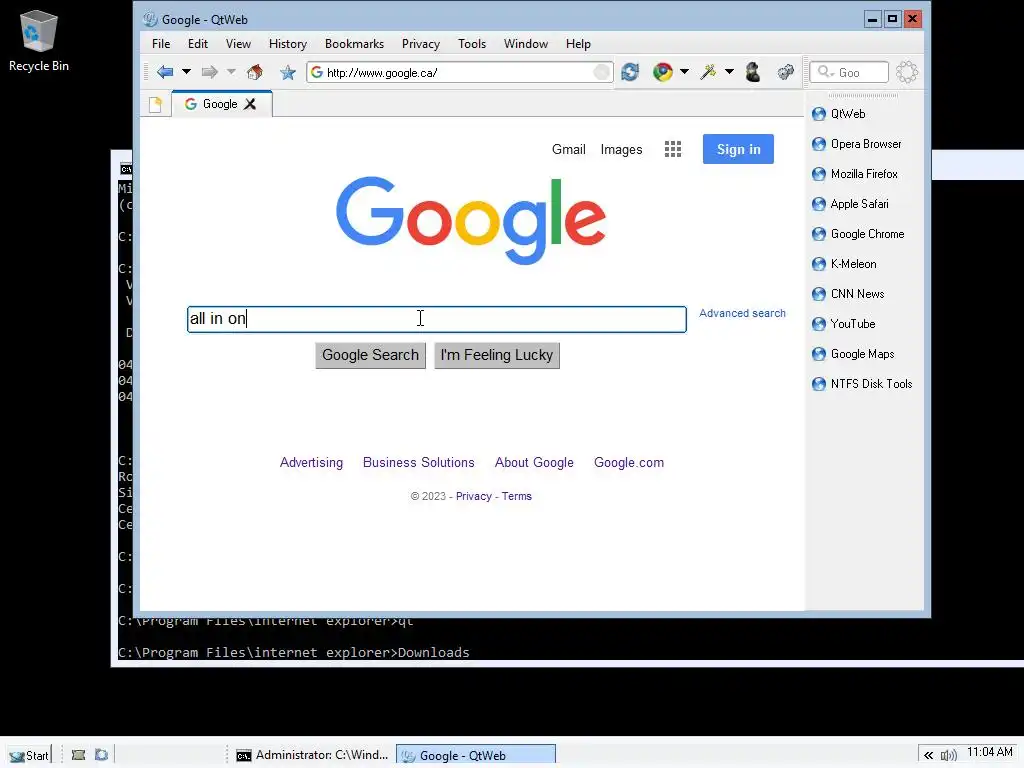Click the gray forward arrow
Viewport: 1024px width, 768px height.
pos(209,72)
